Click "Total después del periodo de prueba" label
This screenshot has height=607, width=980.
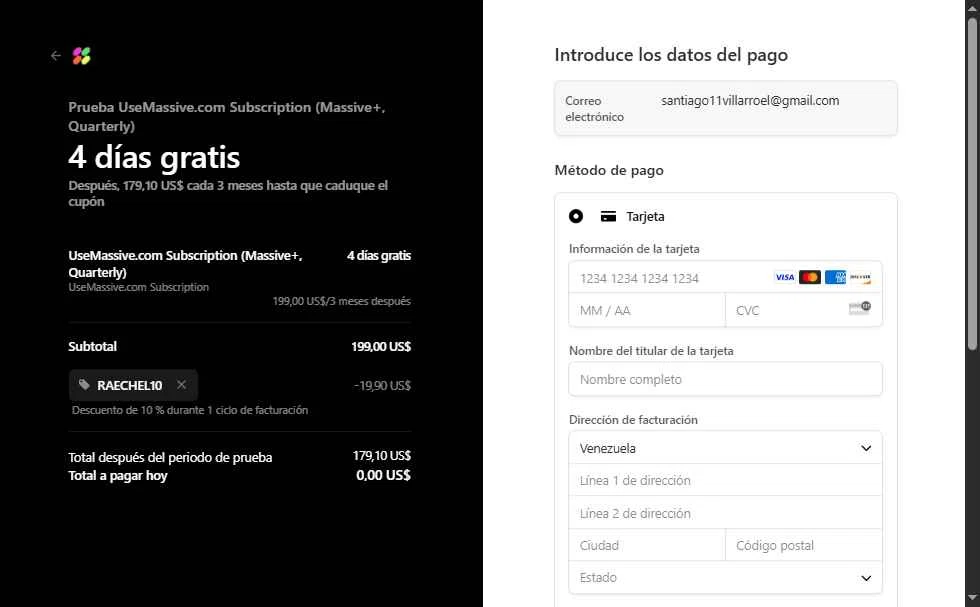click(x=170, y=457)
